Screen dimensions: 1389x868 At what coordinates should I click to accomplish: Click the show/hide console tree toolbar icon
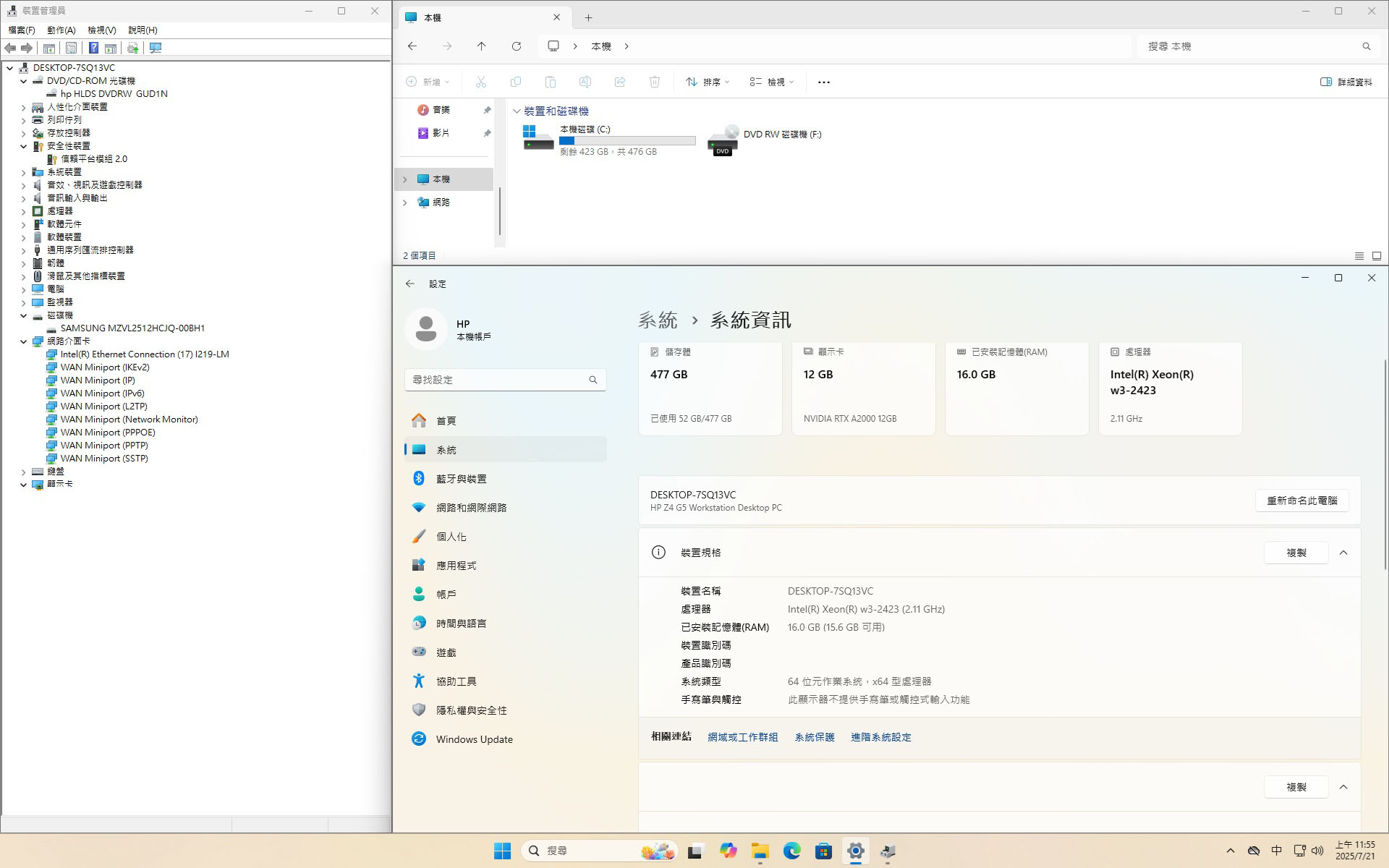[x=49, y=48]
